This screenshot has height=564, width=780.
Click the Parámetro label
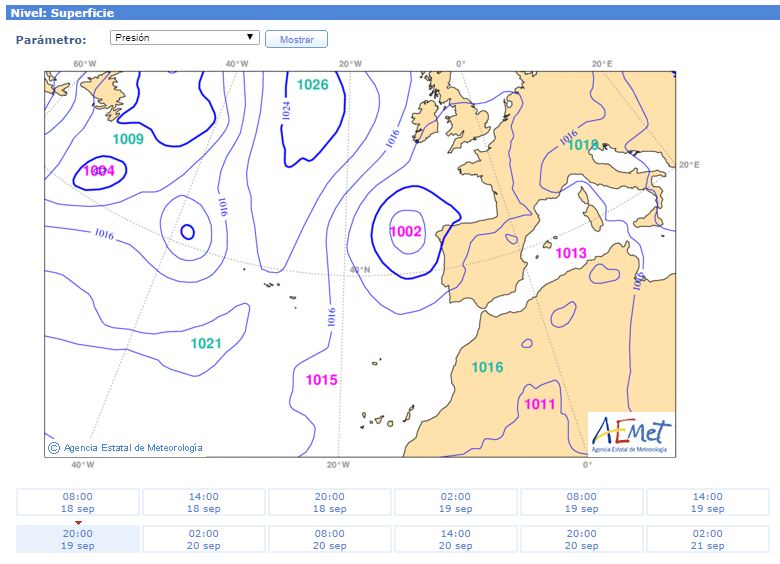coord(51,40)
